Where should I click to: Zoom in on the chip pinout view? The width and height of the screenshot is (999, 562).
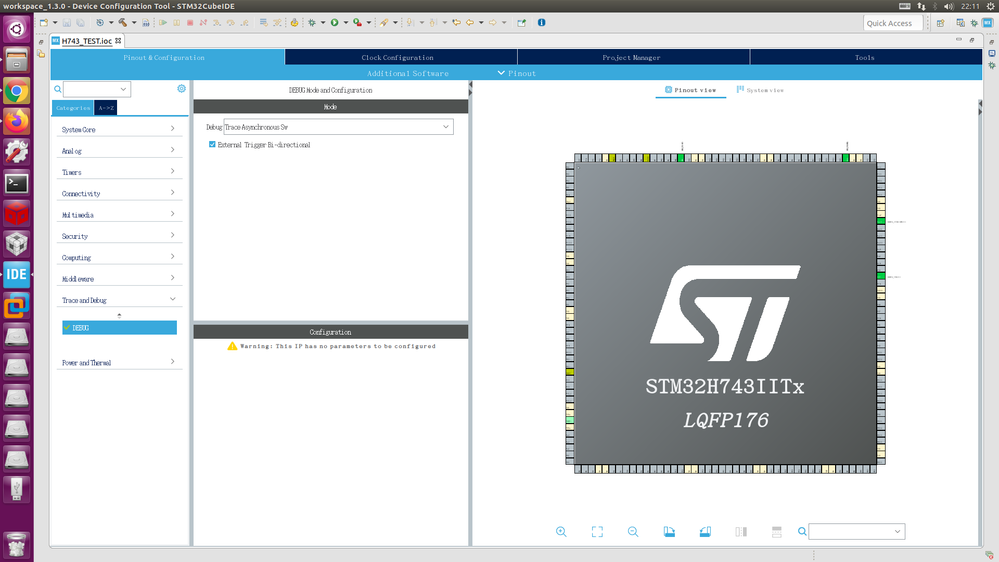561,531
